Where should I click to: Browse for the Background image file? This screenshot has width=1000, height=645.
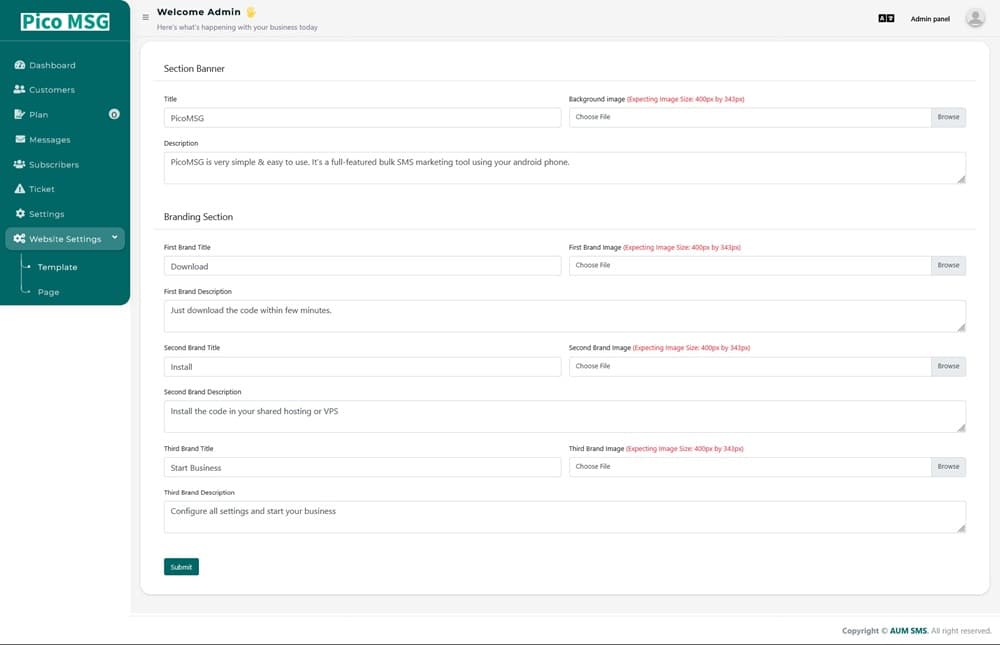click(x=948, y=117)
